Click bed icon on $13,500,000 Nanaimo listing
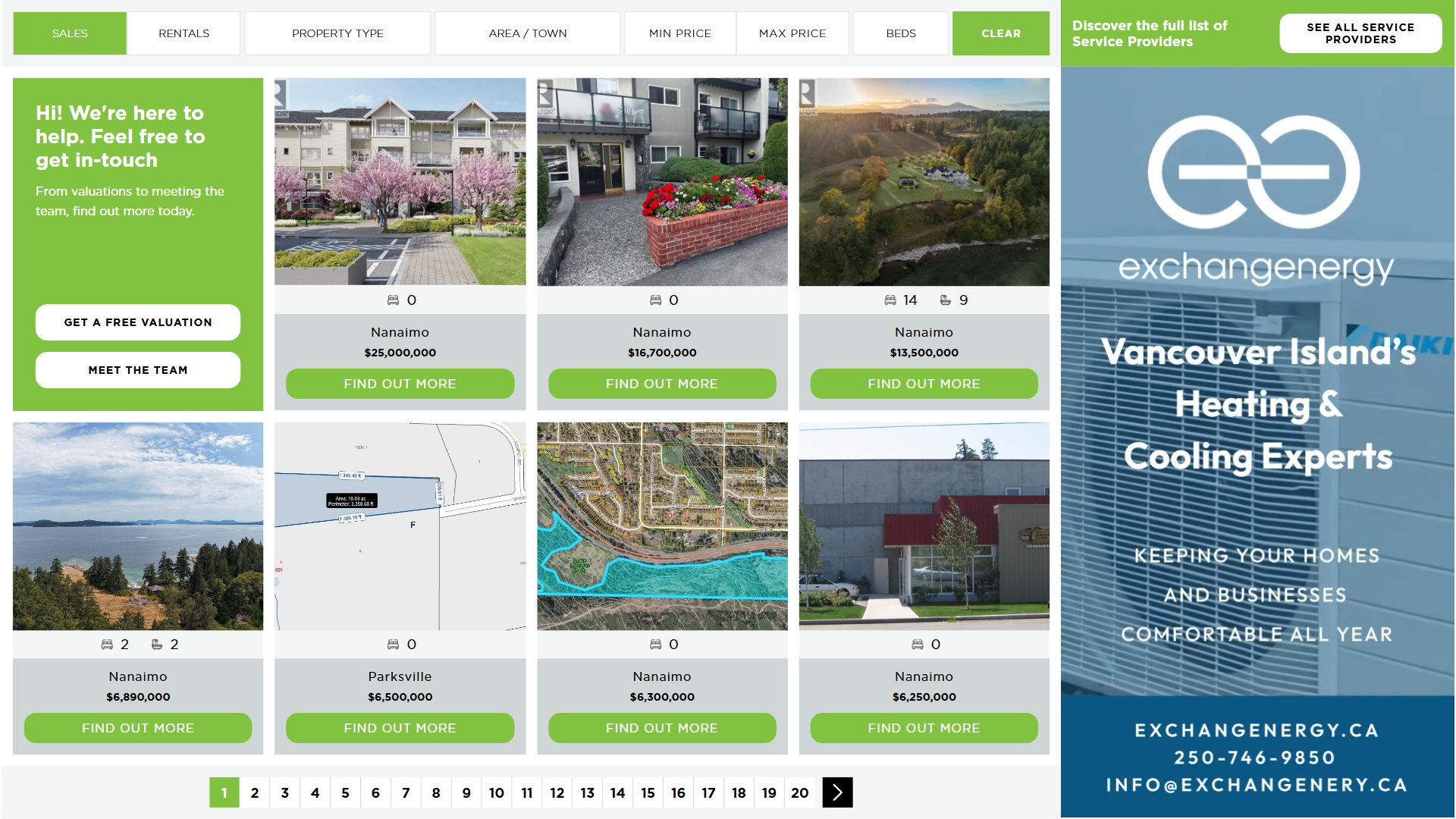The width and height of the screenshot is (1456, 819). pyautogui.click(x=890, y=300)
